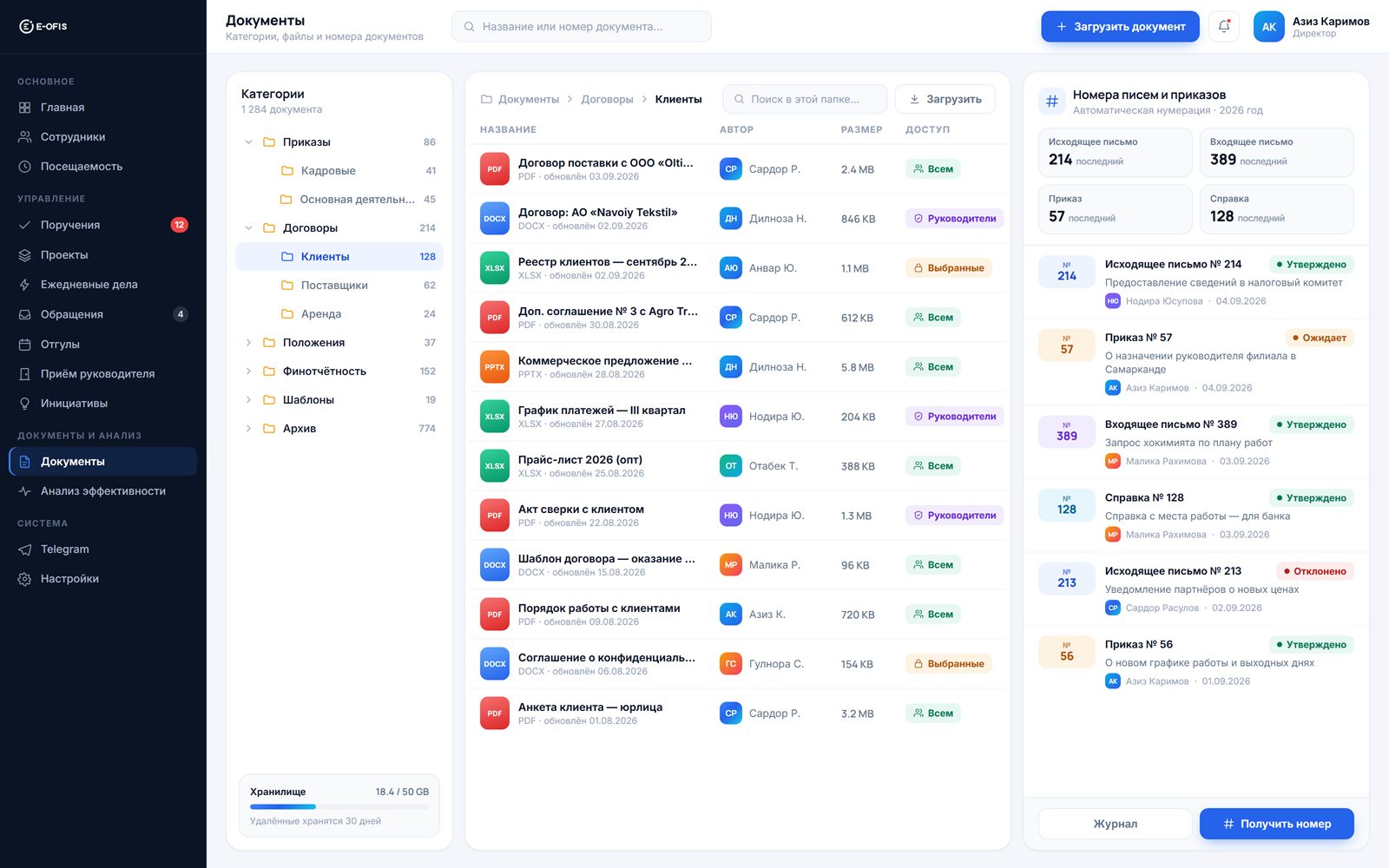Focus Поиск в этой папке field
The height and width of the screenshot is (868, 1389).
coord(805,99)
